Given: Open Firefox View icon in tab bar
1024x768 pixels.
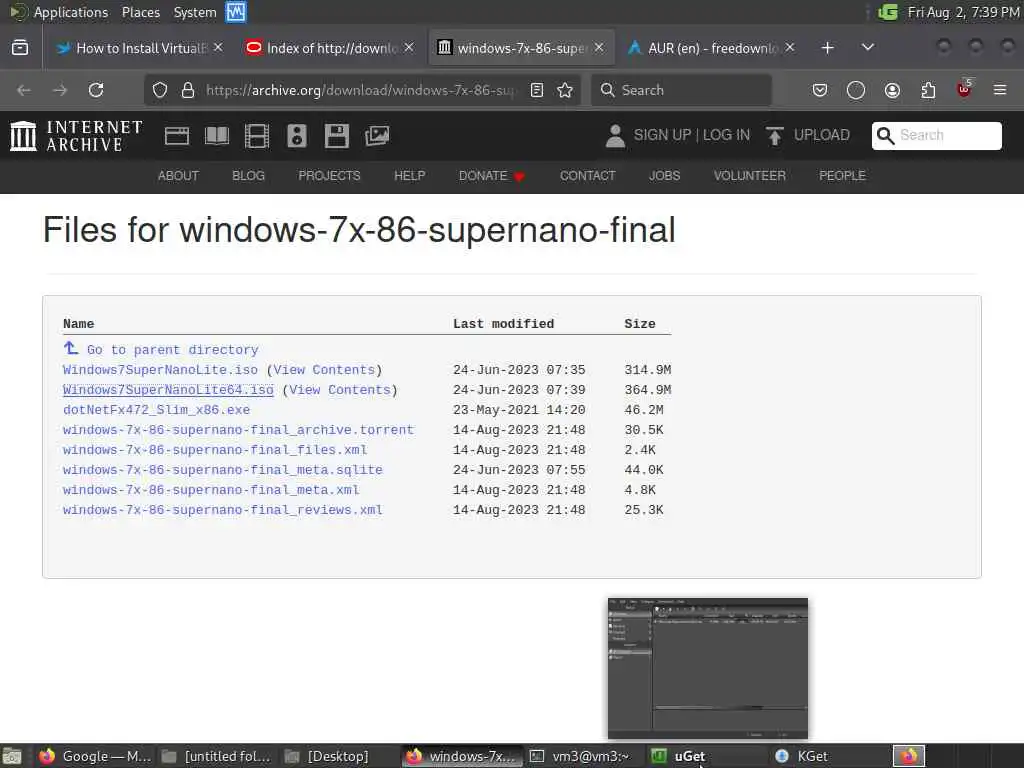Looking at the screenshot, I should [x=20, y=48].
